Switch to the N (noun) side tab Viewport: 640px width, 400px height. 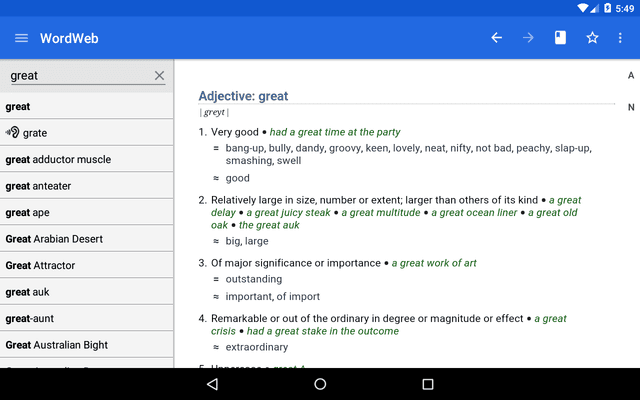631,108
